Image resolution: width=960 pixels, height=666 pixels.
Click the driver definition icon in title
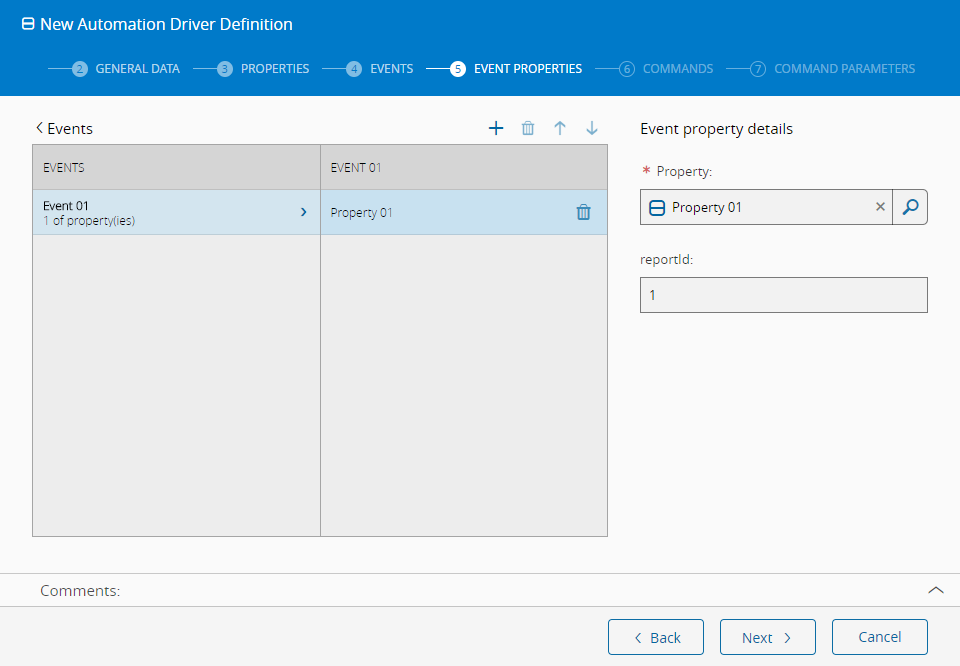click(28, 24)
